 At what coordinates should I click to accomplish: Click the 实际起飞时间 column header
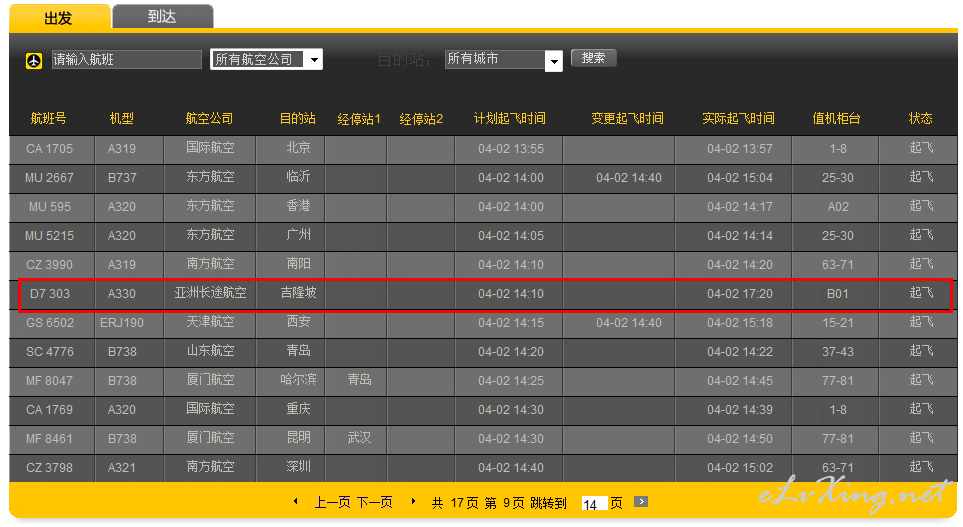(x=738, y=119)
